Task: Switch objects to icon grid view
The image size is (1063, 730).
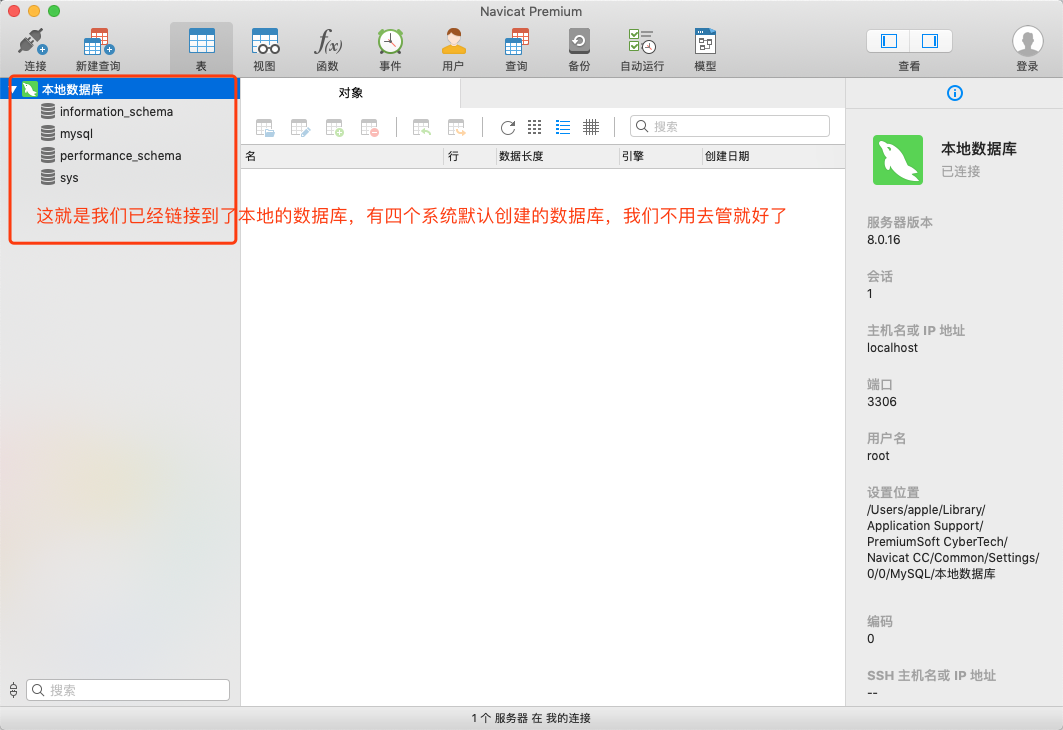Action: click(x=535, y=127)
